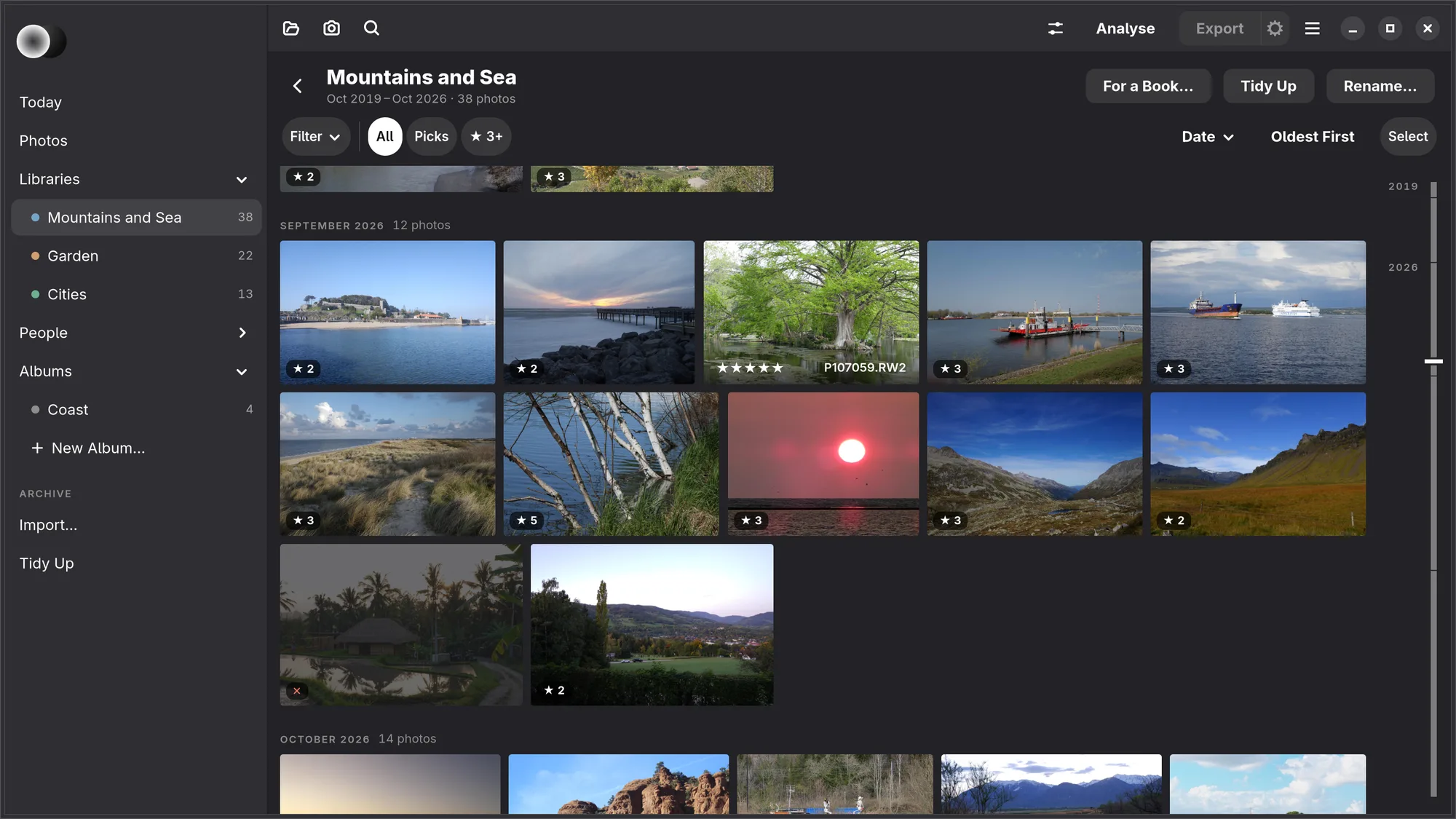
Task: Open the Date sort dropdown
Action: click(x=1208, y=137)
